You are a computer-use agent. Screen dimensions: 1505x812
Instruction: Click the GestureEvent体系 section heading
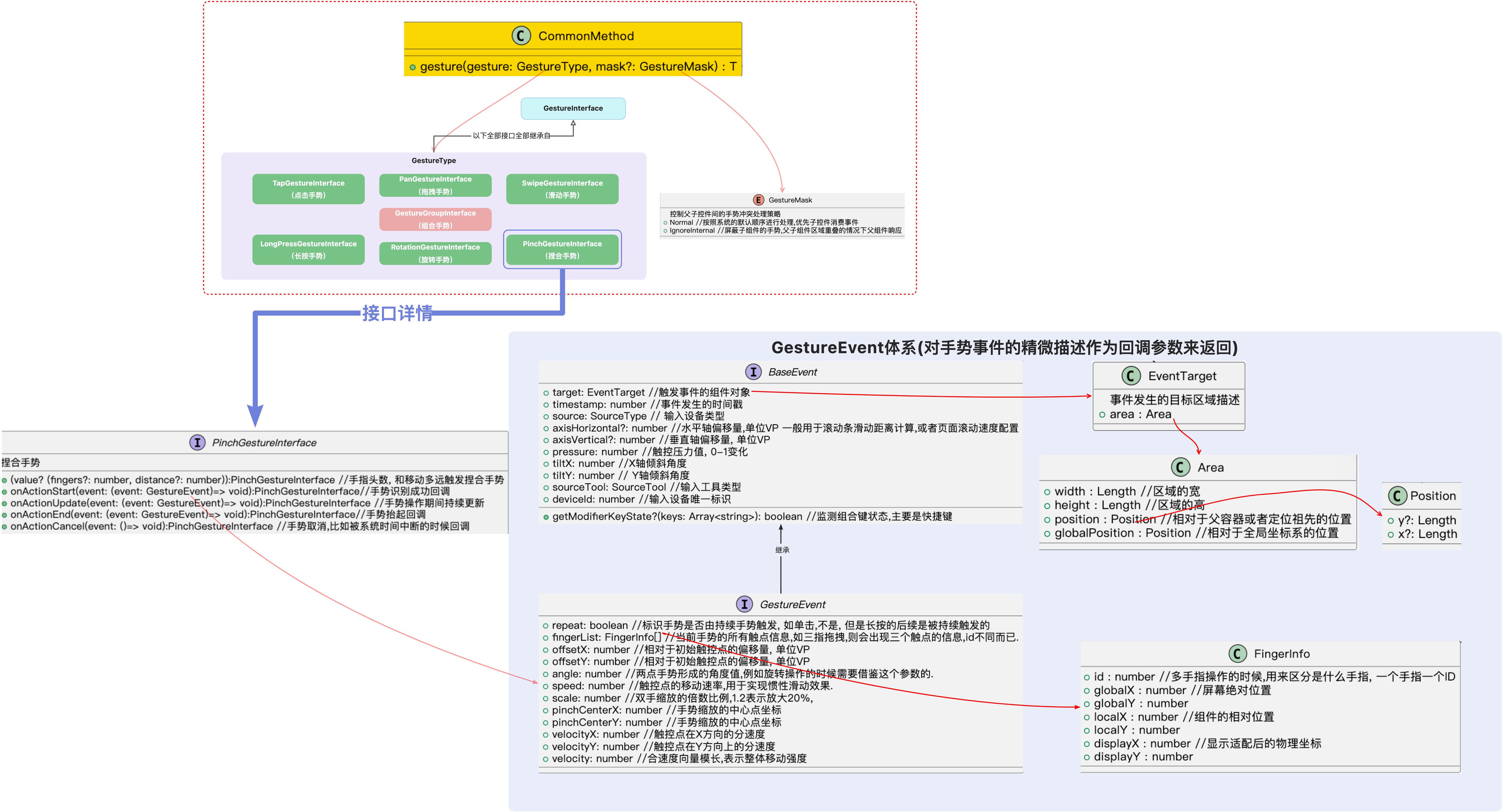(x=1004, y=348)
